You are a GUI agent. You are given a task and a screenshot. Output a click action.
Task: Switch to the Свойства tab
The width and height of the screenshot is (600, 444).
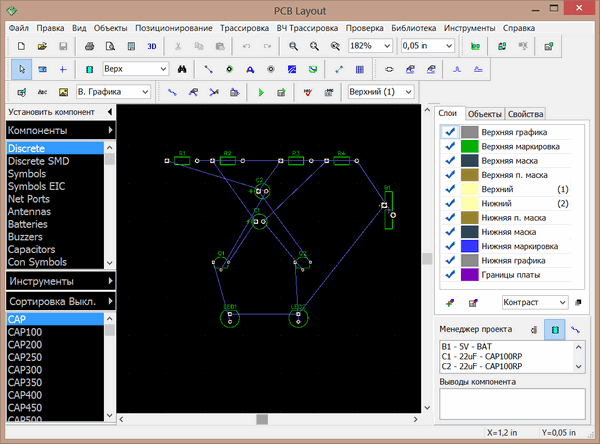coord(525,114)
